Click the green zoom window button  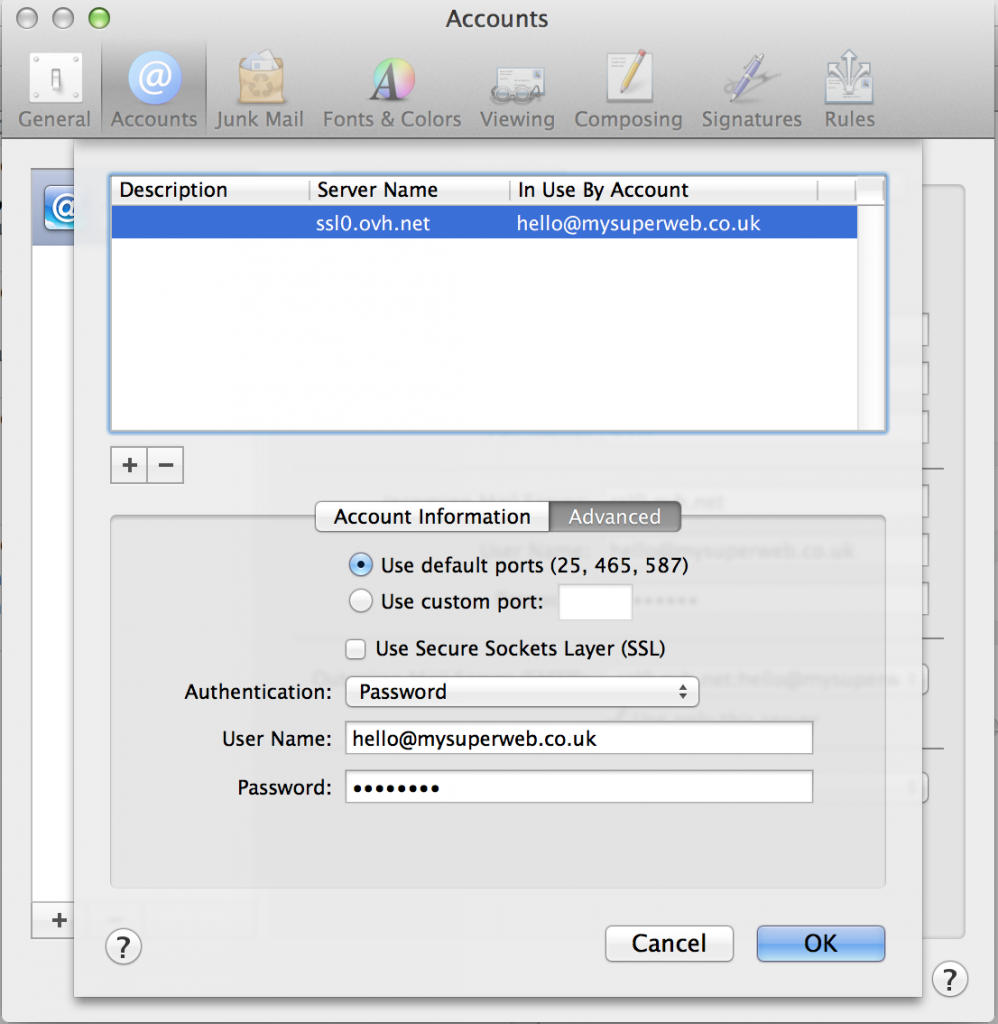coord(99,18)
